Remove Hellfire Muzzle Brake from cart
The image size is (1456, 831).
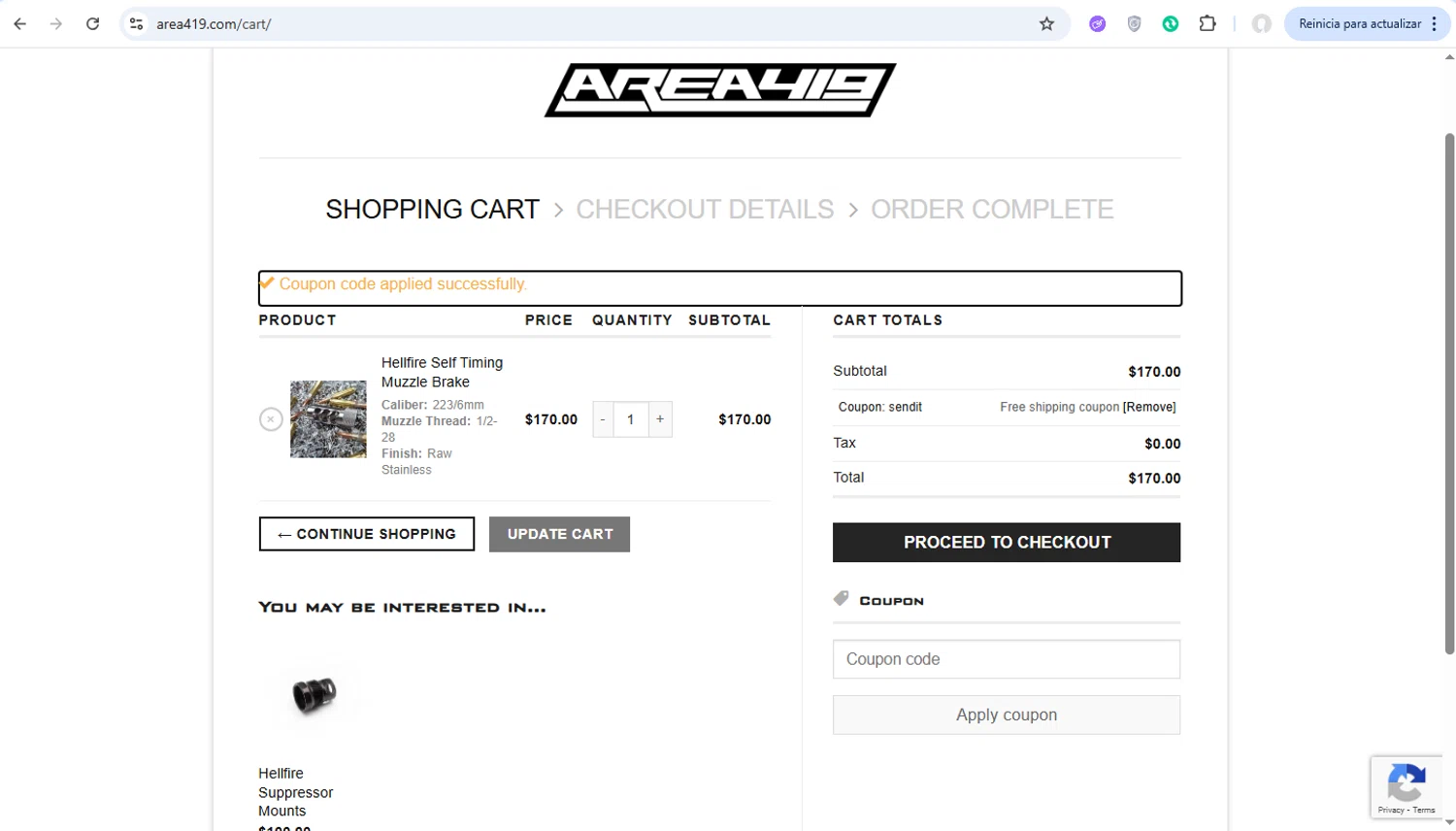[x=271, y=419]
